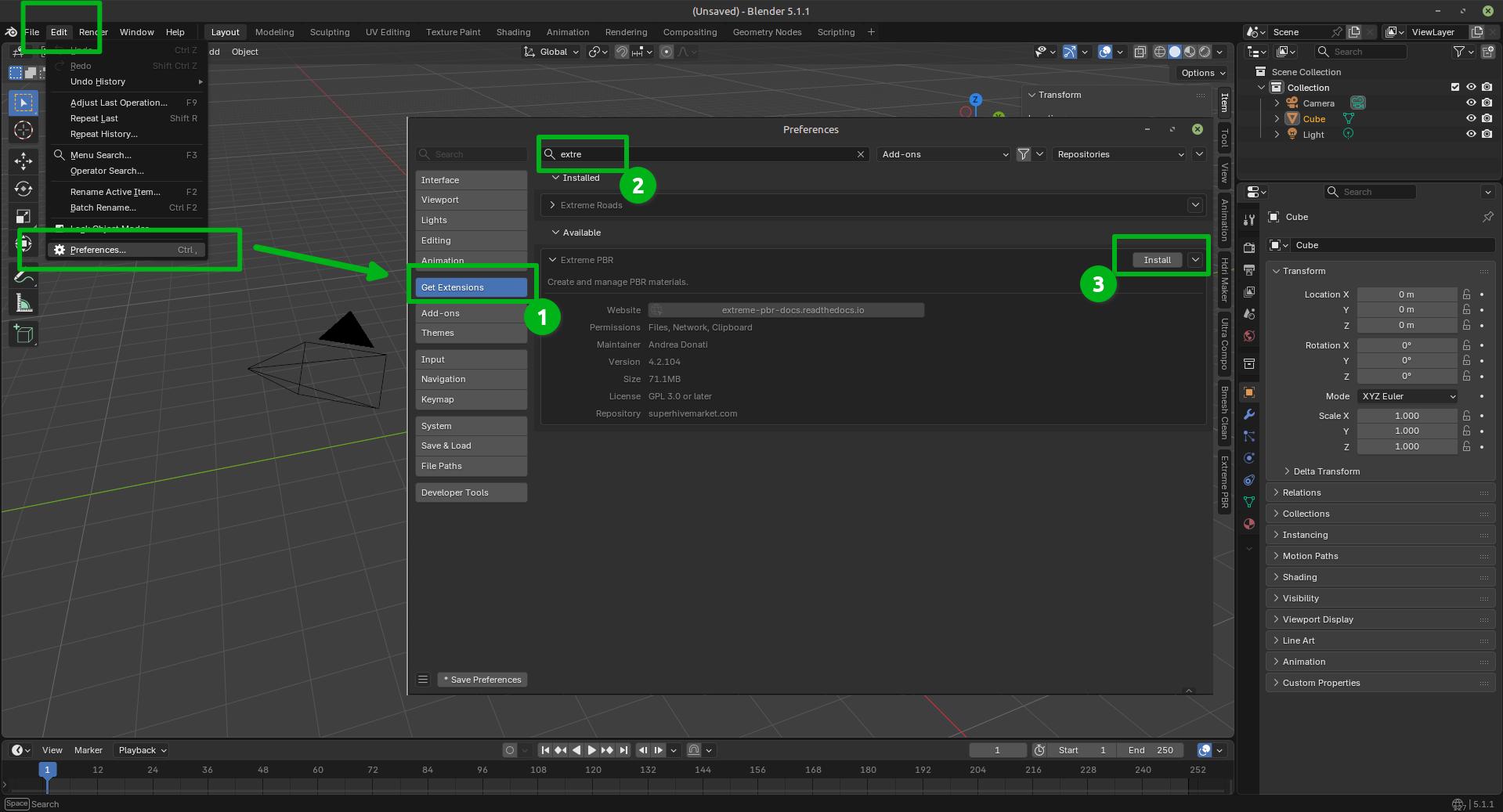
Task: Activate the Select Box tool
Action: coord(23,103)
